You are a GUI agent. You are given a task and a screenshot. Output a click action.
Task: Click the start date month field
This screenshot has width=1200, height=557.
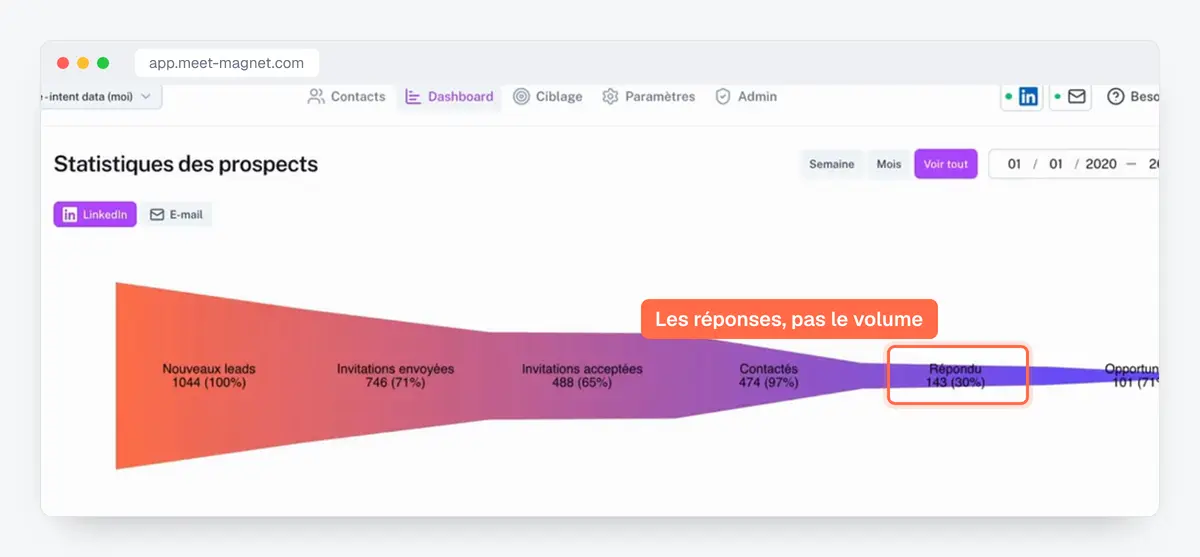[1056, 164]
